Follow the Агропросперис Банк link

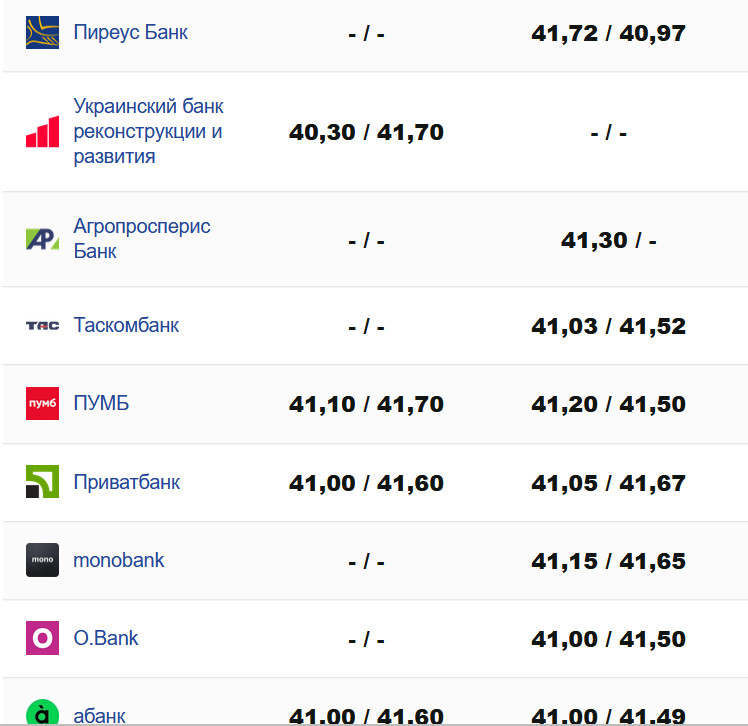pos(141,238)
